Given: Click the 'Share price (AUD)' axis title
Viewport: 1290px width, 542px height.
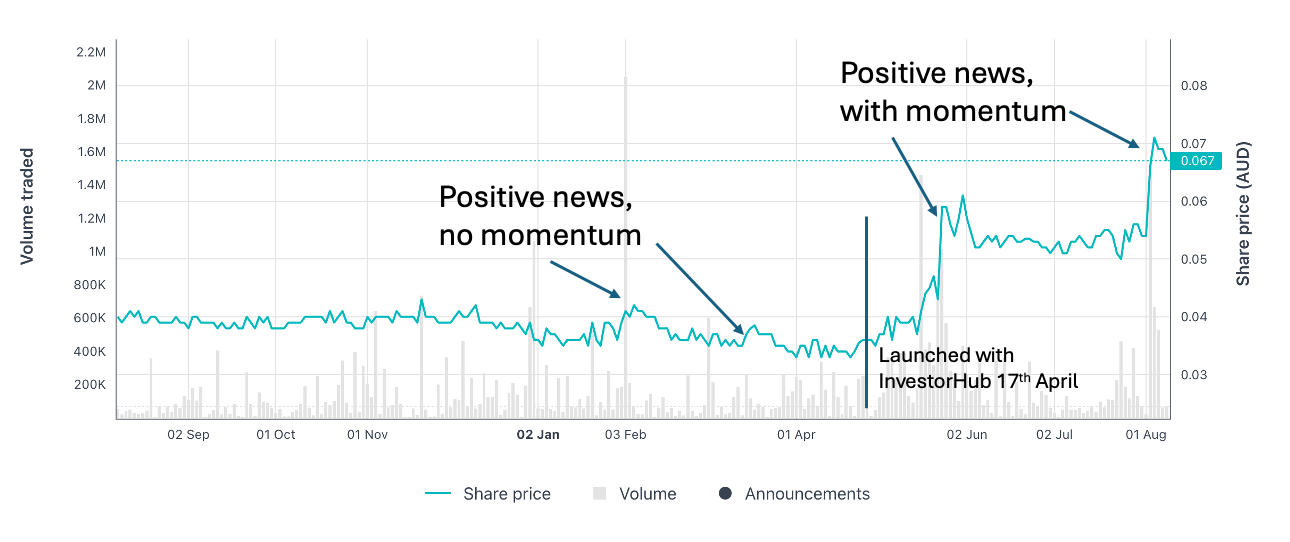Looking at the screenshot, I should [1243, 213].
